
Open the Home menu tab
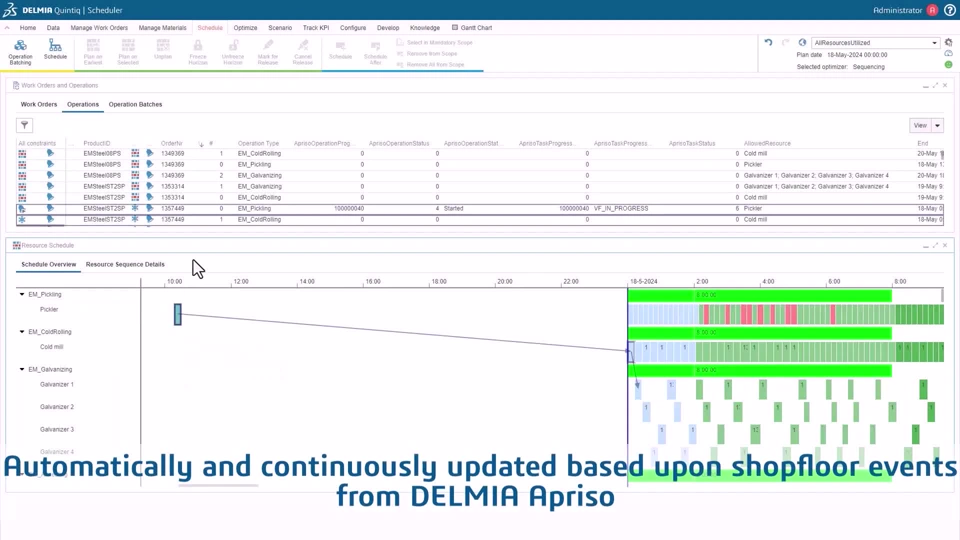(28, 28)
